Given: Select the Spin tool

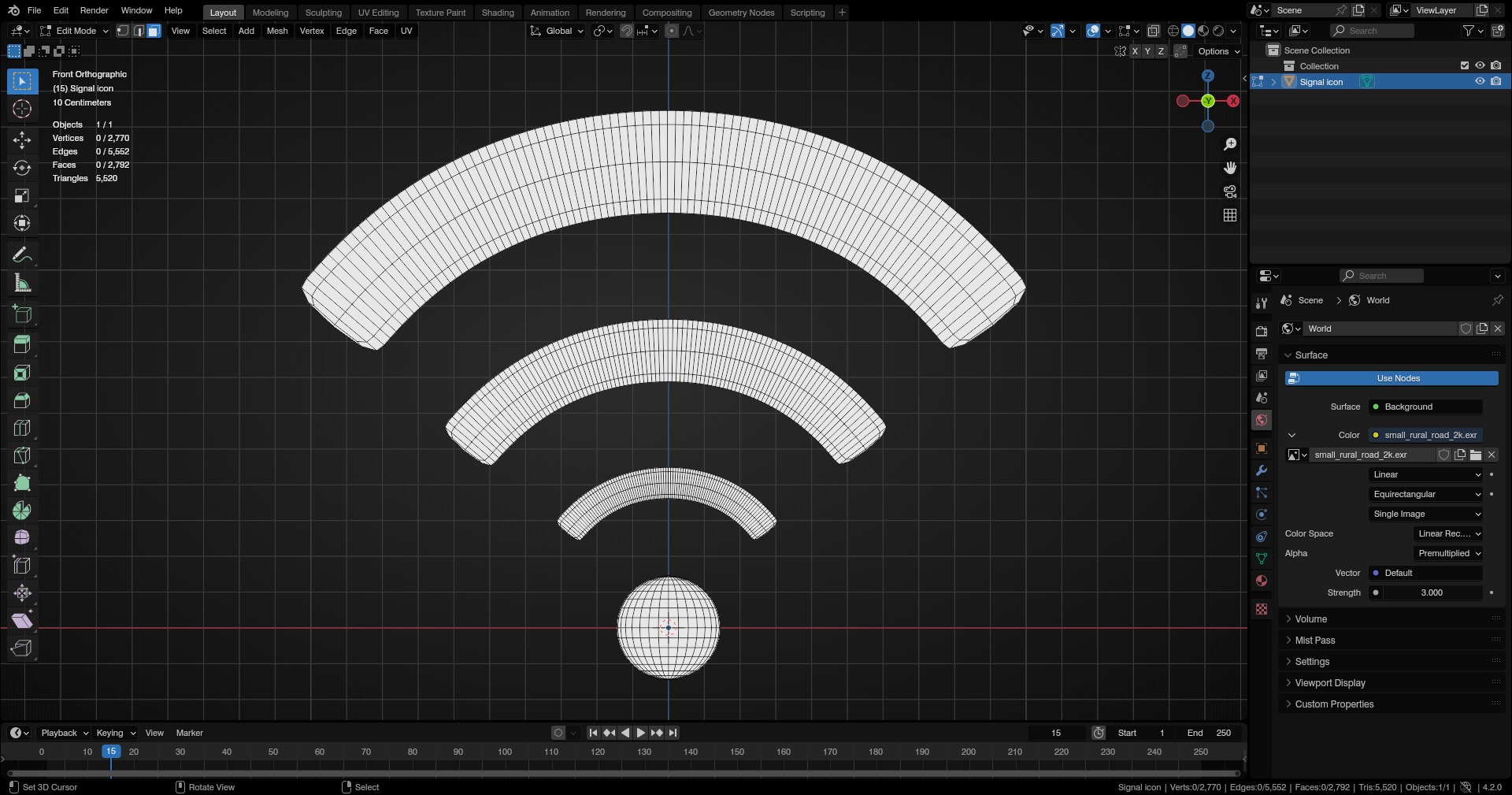Looking at the screenshot, I should click(x=22, y=511).
